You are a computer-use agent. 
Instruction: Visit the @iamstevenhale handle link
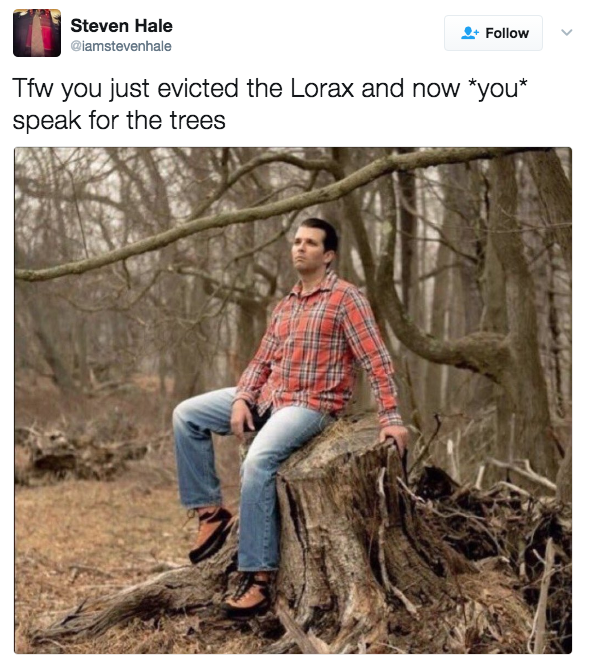pyautogui.click(x=121, y=46)
